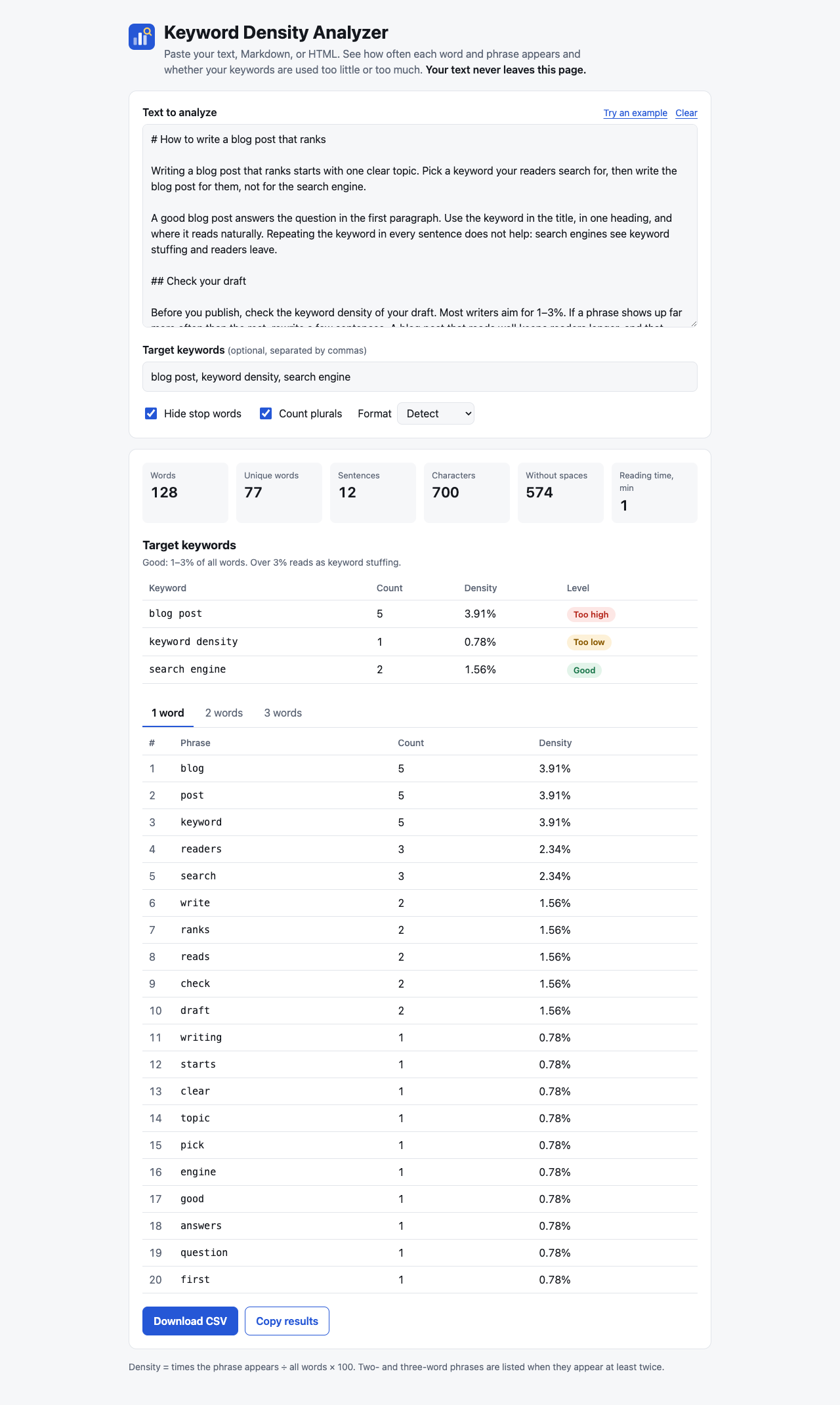Click the Level column header

pyautogui.click(x=578, y=588)
